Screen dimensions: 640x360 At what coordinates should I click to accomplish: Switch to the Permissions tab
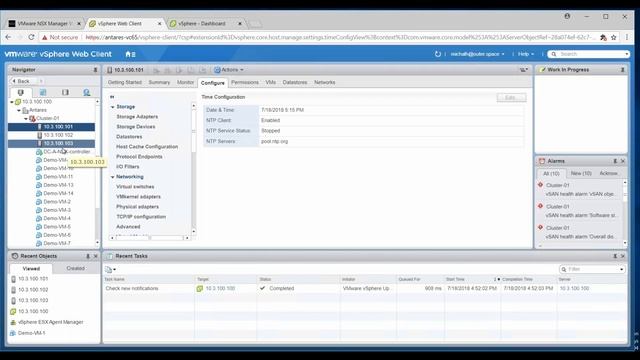245,82
